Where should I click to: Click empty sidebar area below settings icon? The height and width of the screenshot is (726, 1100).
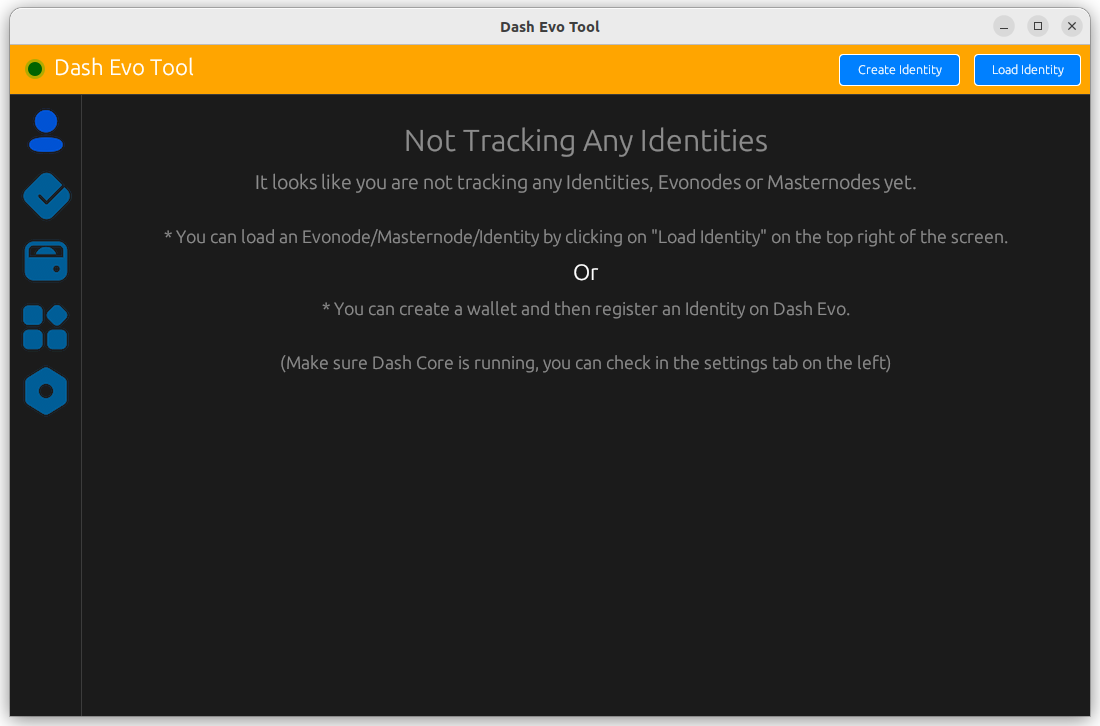click(46, 561)
